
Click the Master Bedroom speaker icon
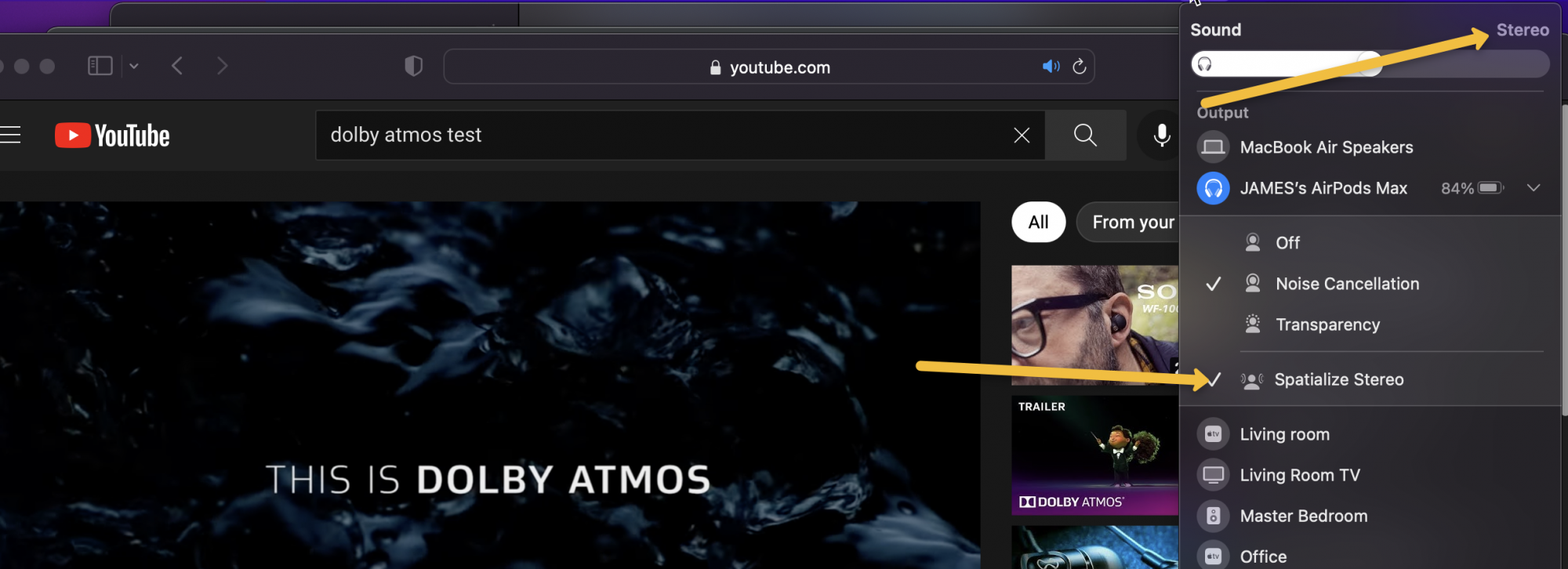click(1213, 516)
